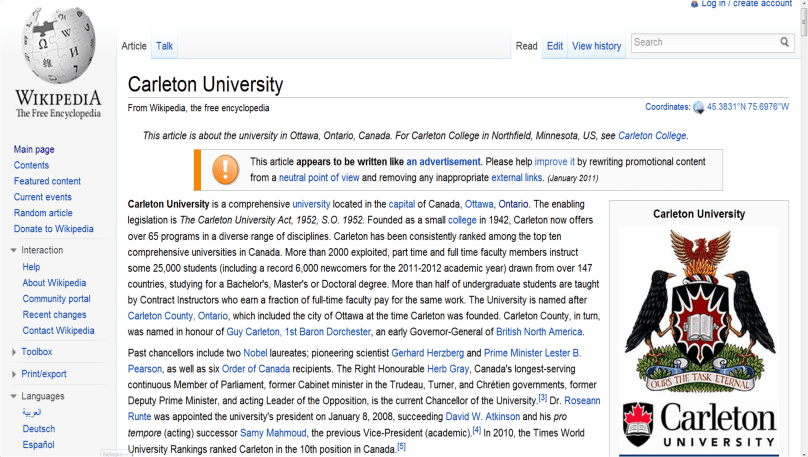Viewport: 808px width, 457px height.
Task: Open a Random article
Action: [x=43, y=213]
